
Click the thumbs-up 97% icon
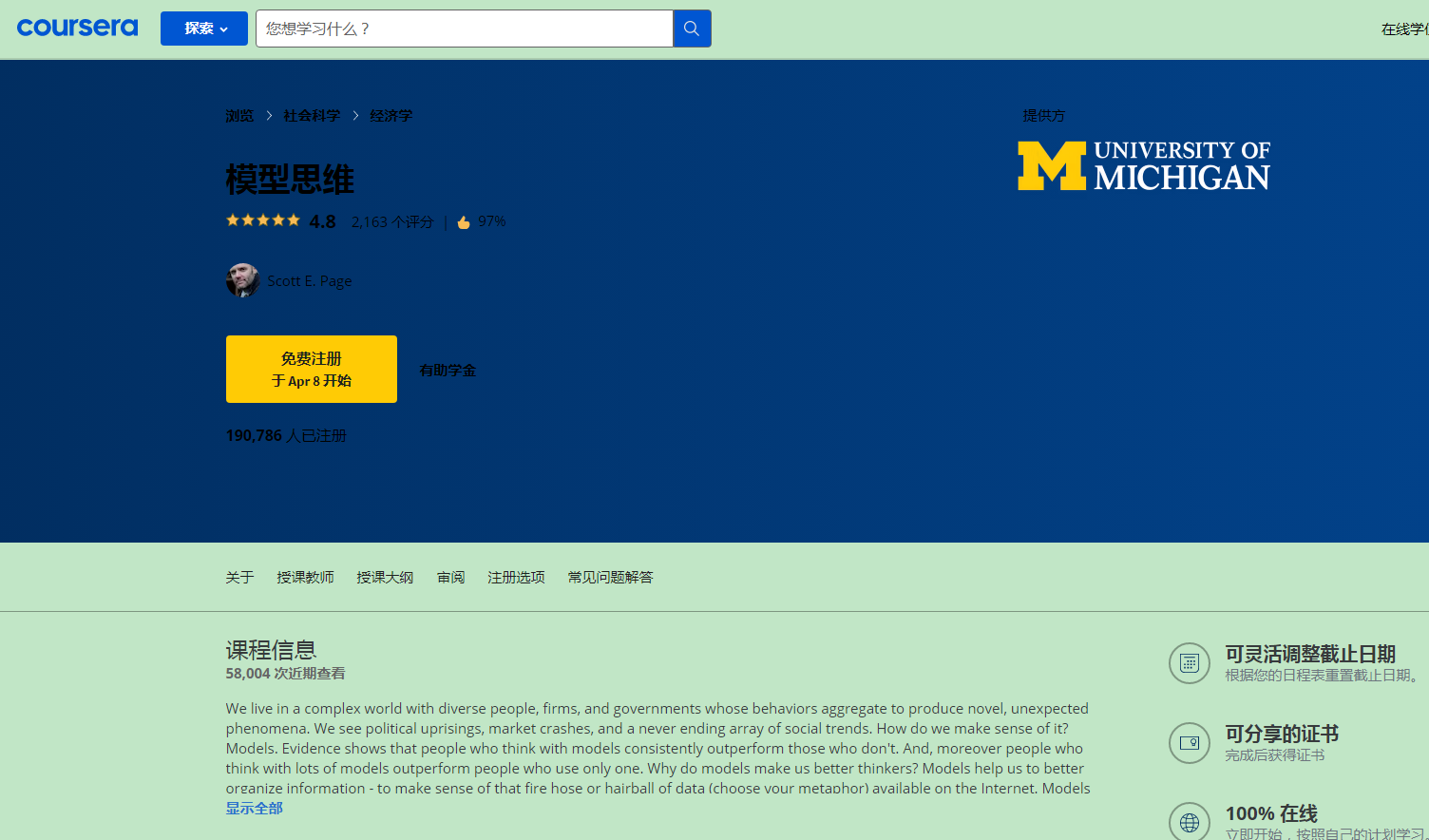tap(464, 222)
